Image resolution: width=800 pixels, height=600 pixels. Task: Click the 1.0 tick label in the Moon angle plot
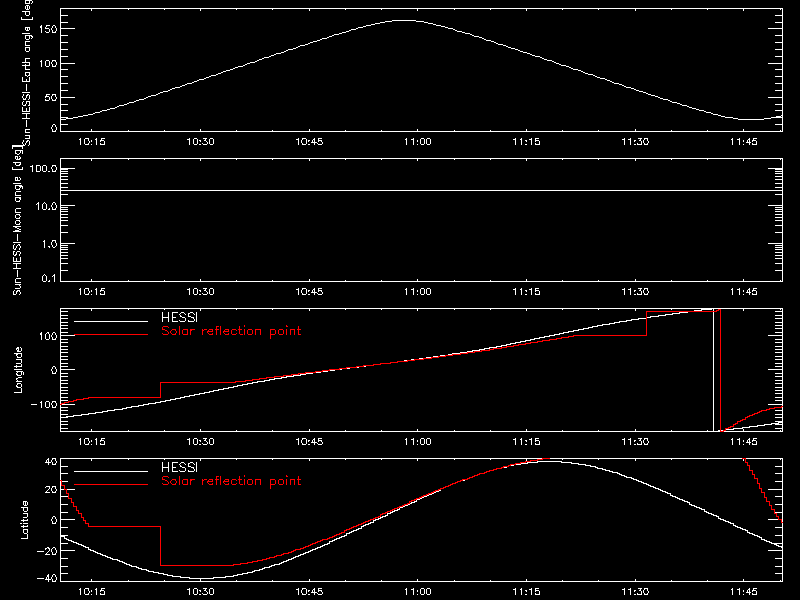coord(50,244)
